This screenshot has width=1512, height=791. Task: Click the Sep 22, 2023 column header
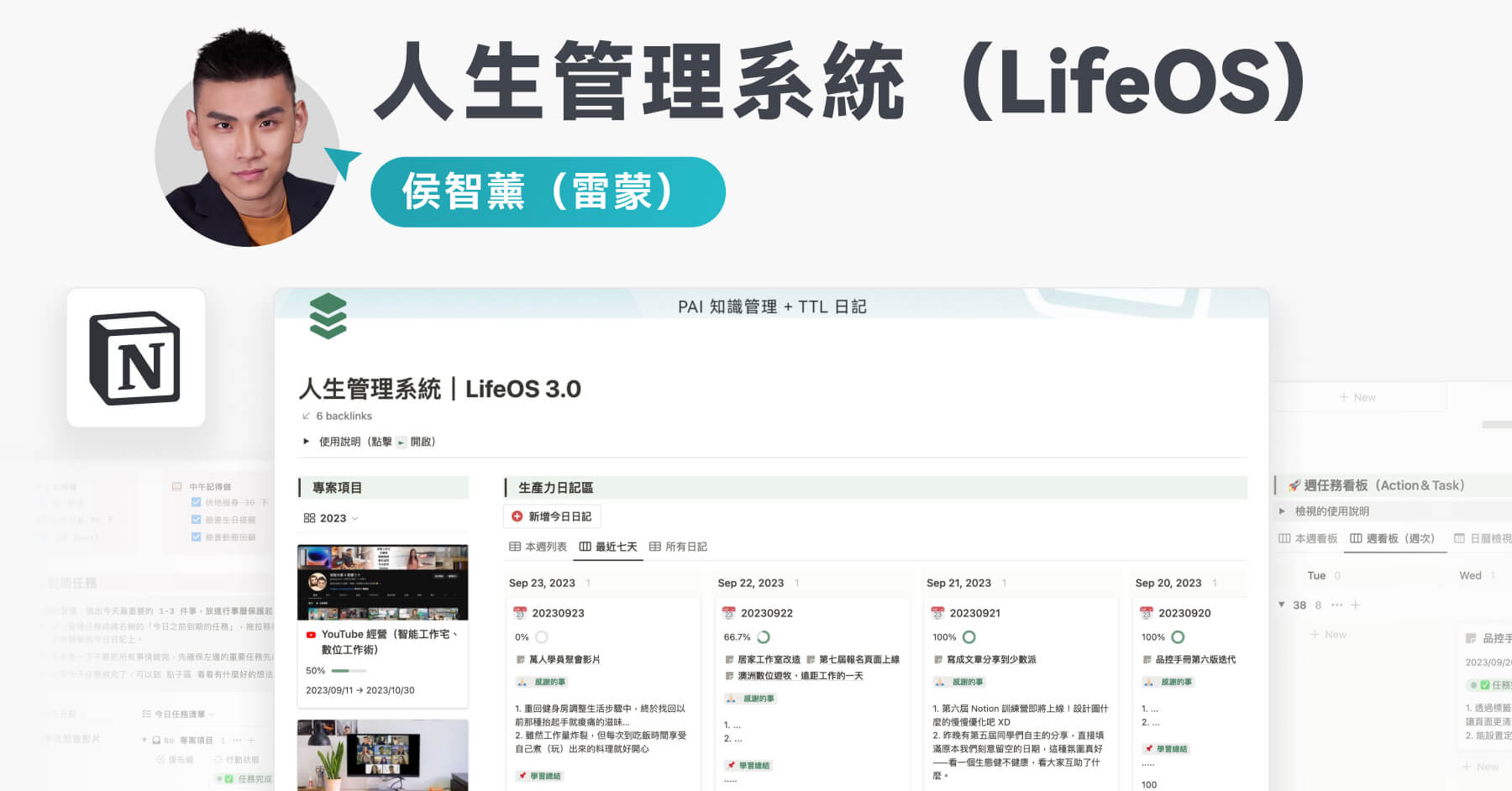pyautogui.click(x=751, y=583)
